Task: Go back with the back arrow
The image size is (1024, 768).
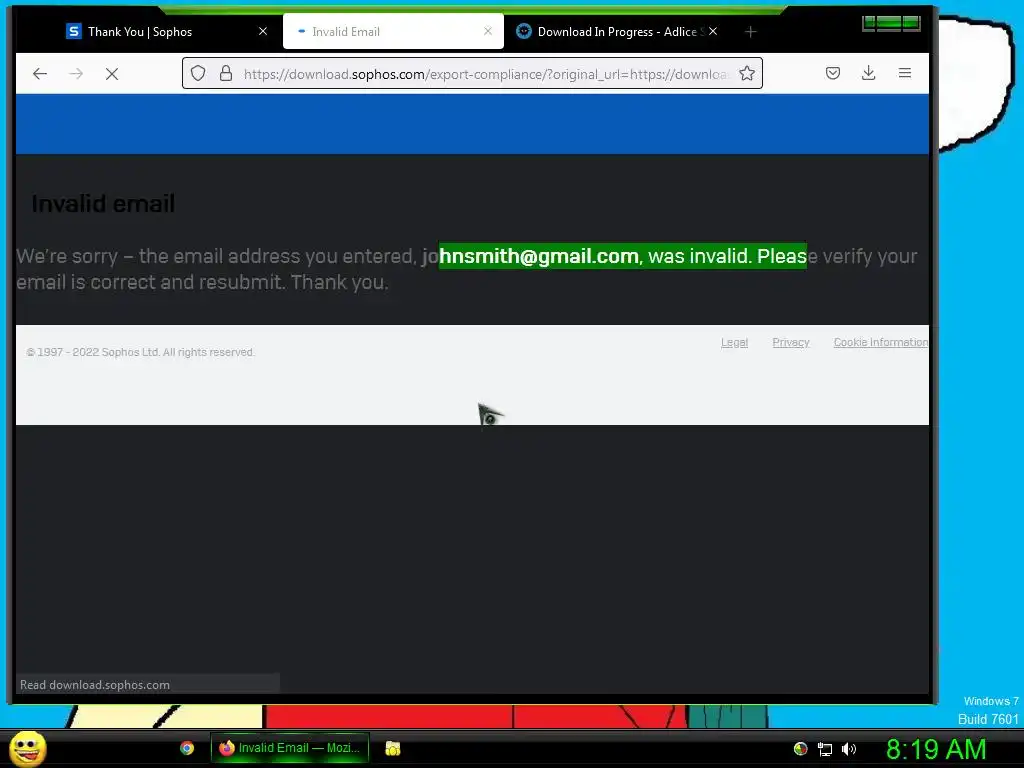Action: pos(40,74)
